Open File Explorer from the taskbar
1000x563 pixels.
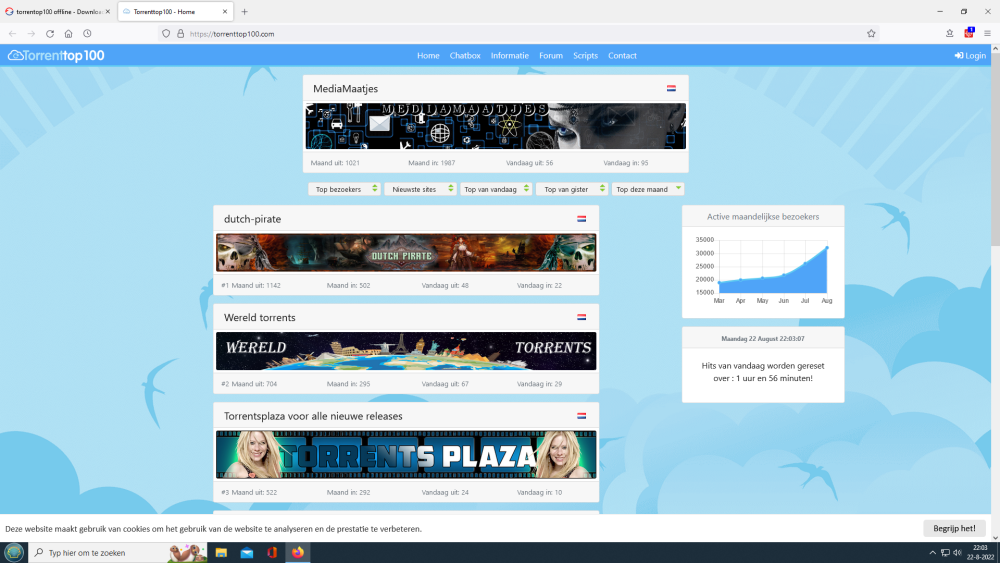(x=221, y=552)
